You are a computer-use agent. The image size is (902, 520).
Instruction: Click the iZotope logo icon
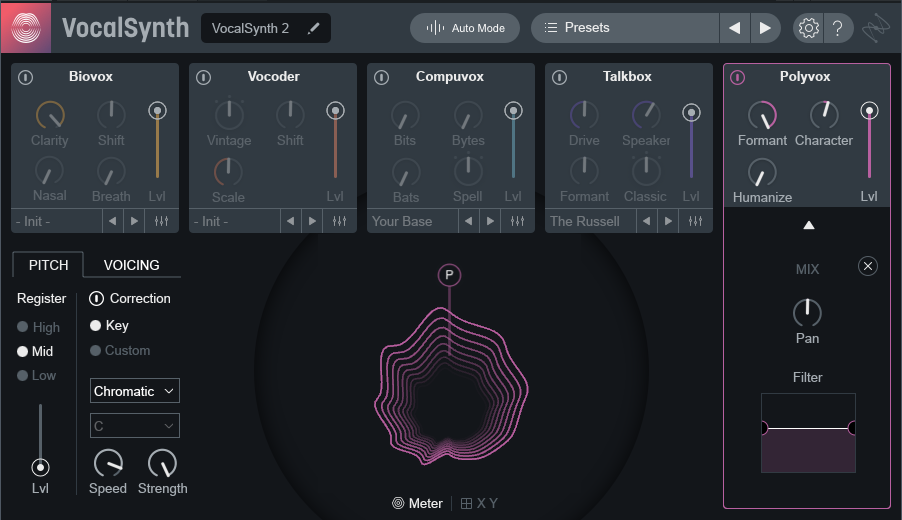[x=876, y=28]
